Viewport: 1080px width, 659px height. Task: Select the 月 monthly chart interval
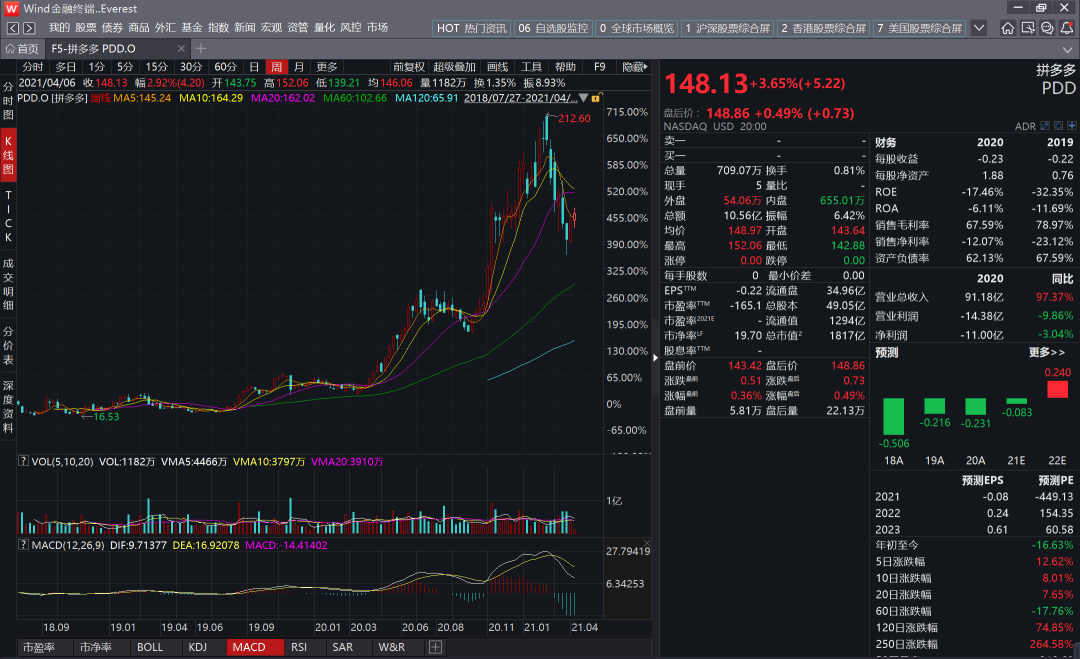click(299, 67)
